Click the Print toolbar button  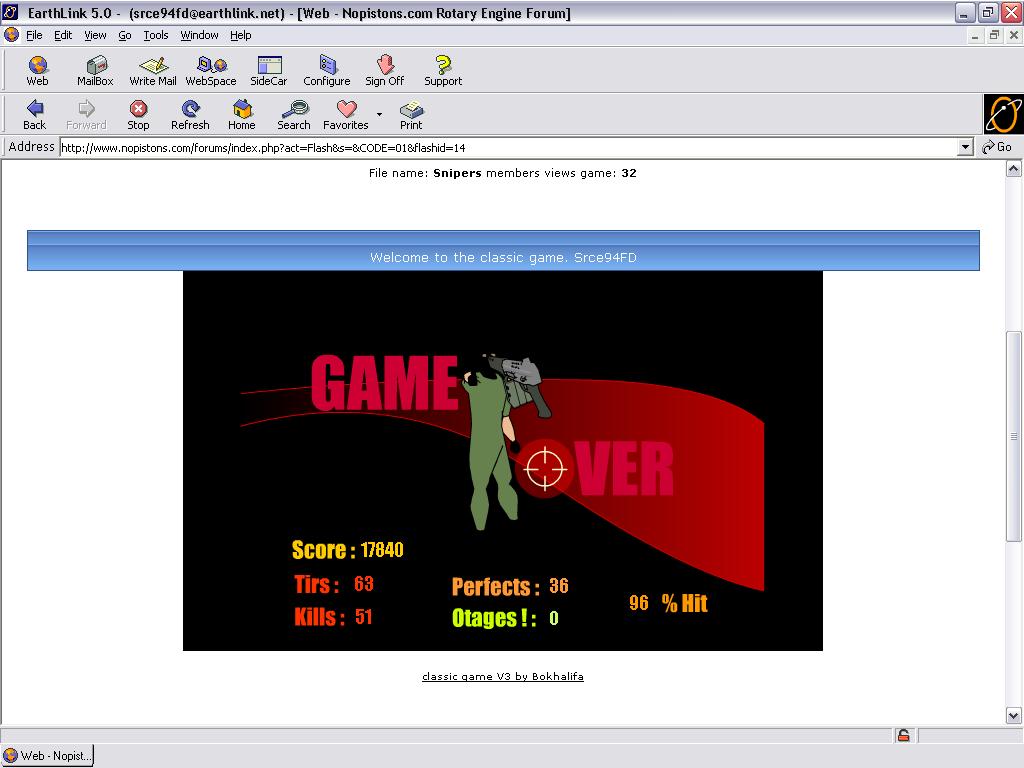pos(411,114)
